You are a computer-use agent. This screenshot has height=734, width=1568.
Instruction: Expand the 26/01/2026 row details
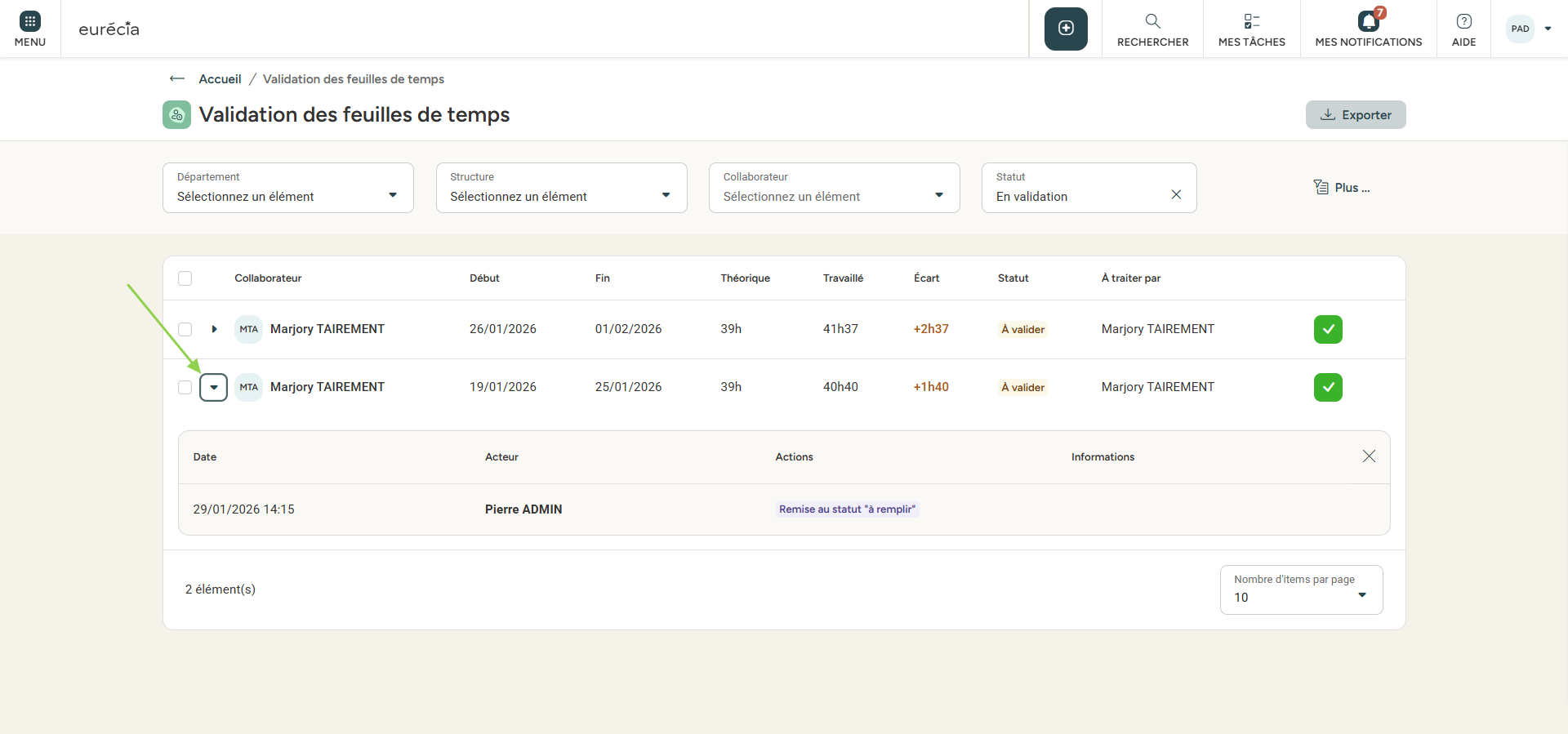pyautogui.click(x=214, y=329)
